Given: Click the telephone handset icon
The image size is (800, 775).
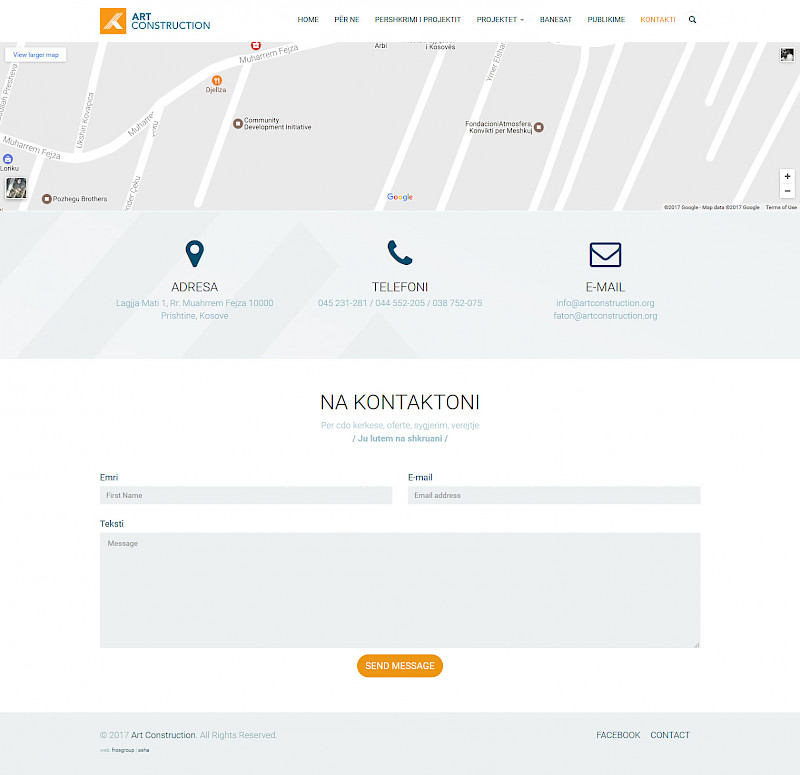Looking at the screenshot, I should pyautogui.click(x=400, y=253).
